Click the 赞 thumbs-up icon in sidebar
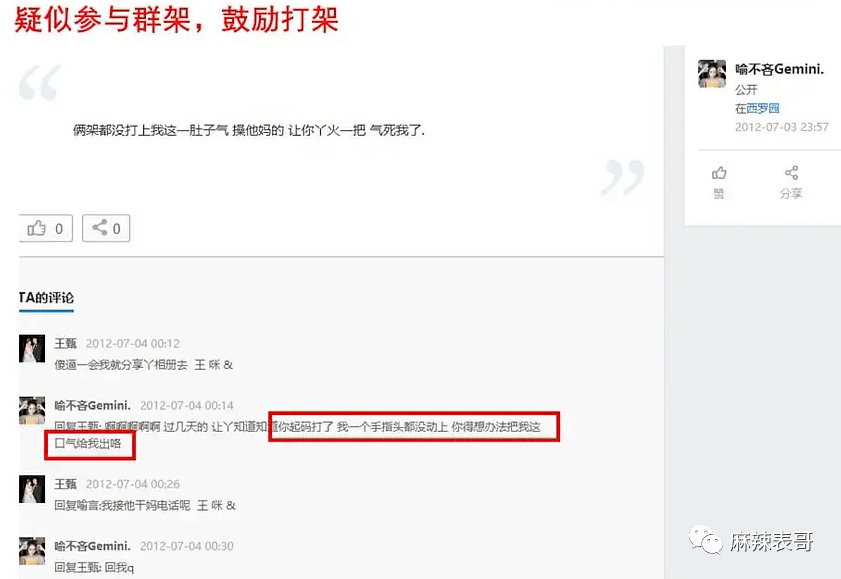 point(719,182)
